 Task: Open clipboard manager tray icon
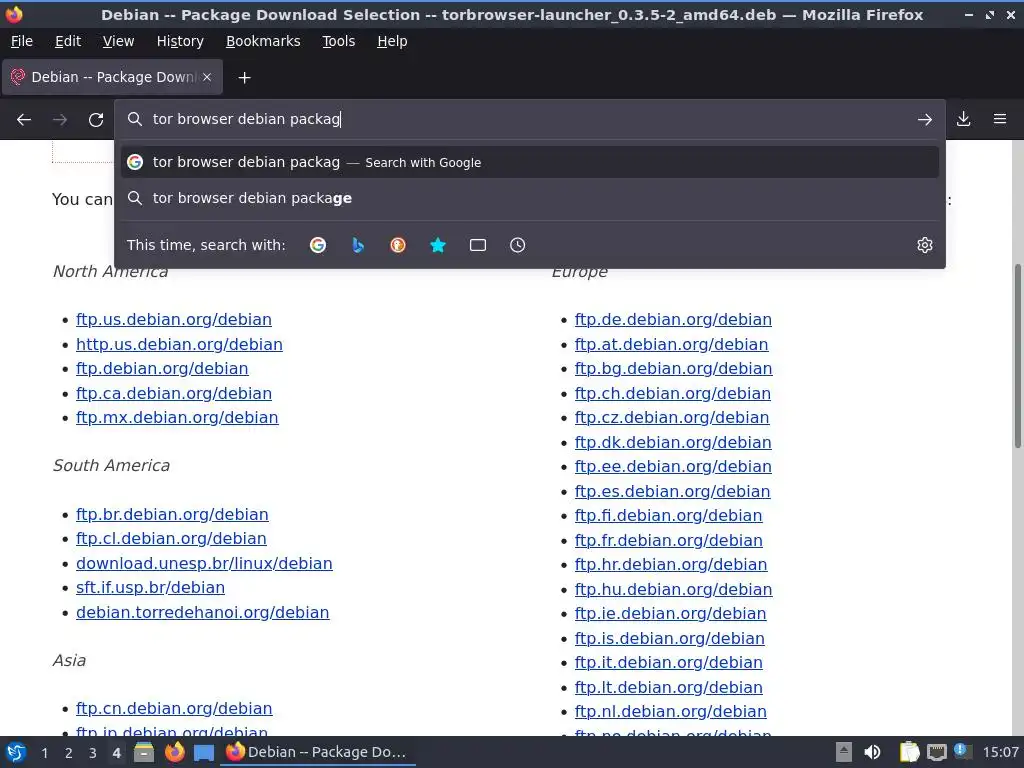(910, 752)
